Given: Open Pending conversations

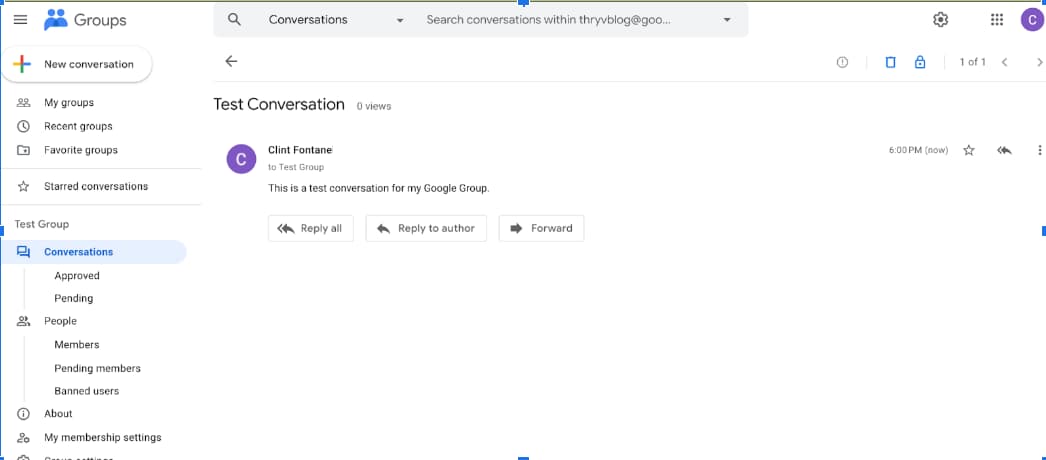Looking at the screenshot, I should 73,298.
